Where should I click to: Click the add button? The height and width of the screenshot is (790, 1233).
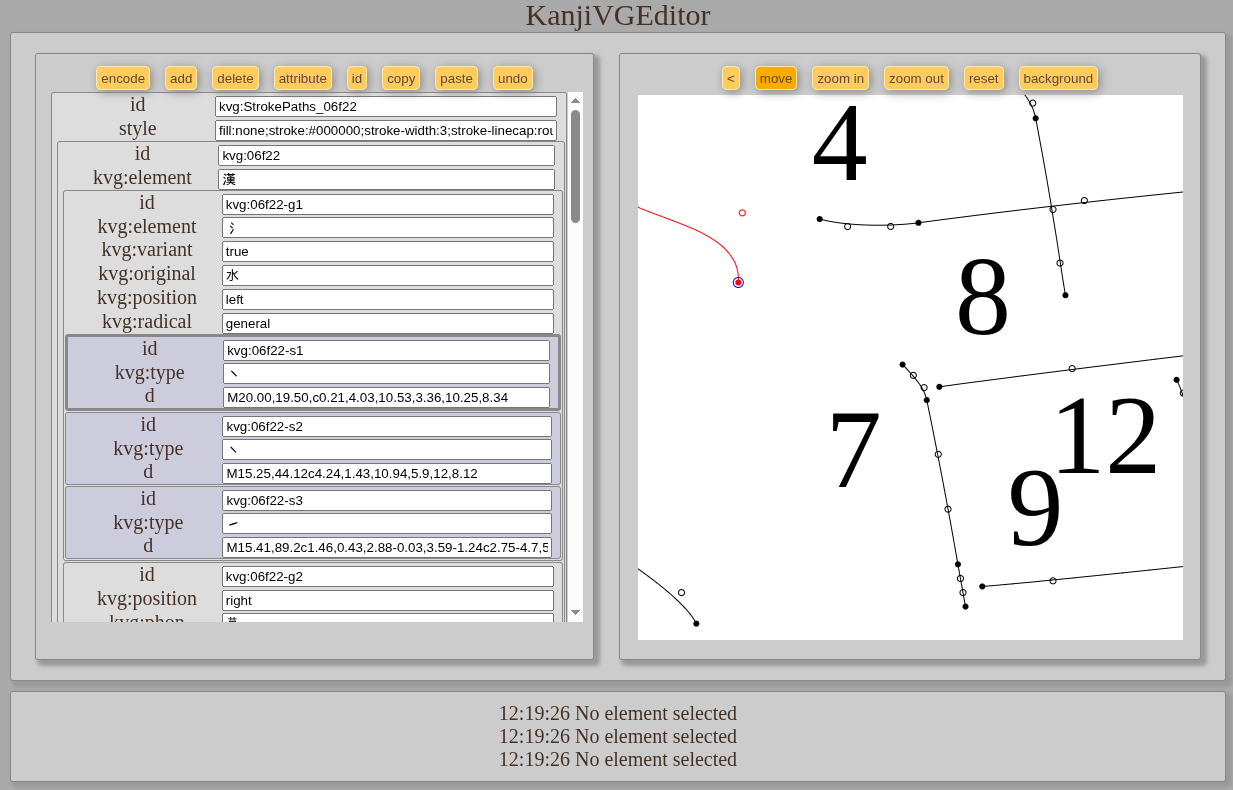click(x=181, y=78)
